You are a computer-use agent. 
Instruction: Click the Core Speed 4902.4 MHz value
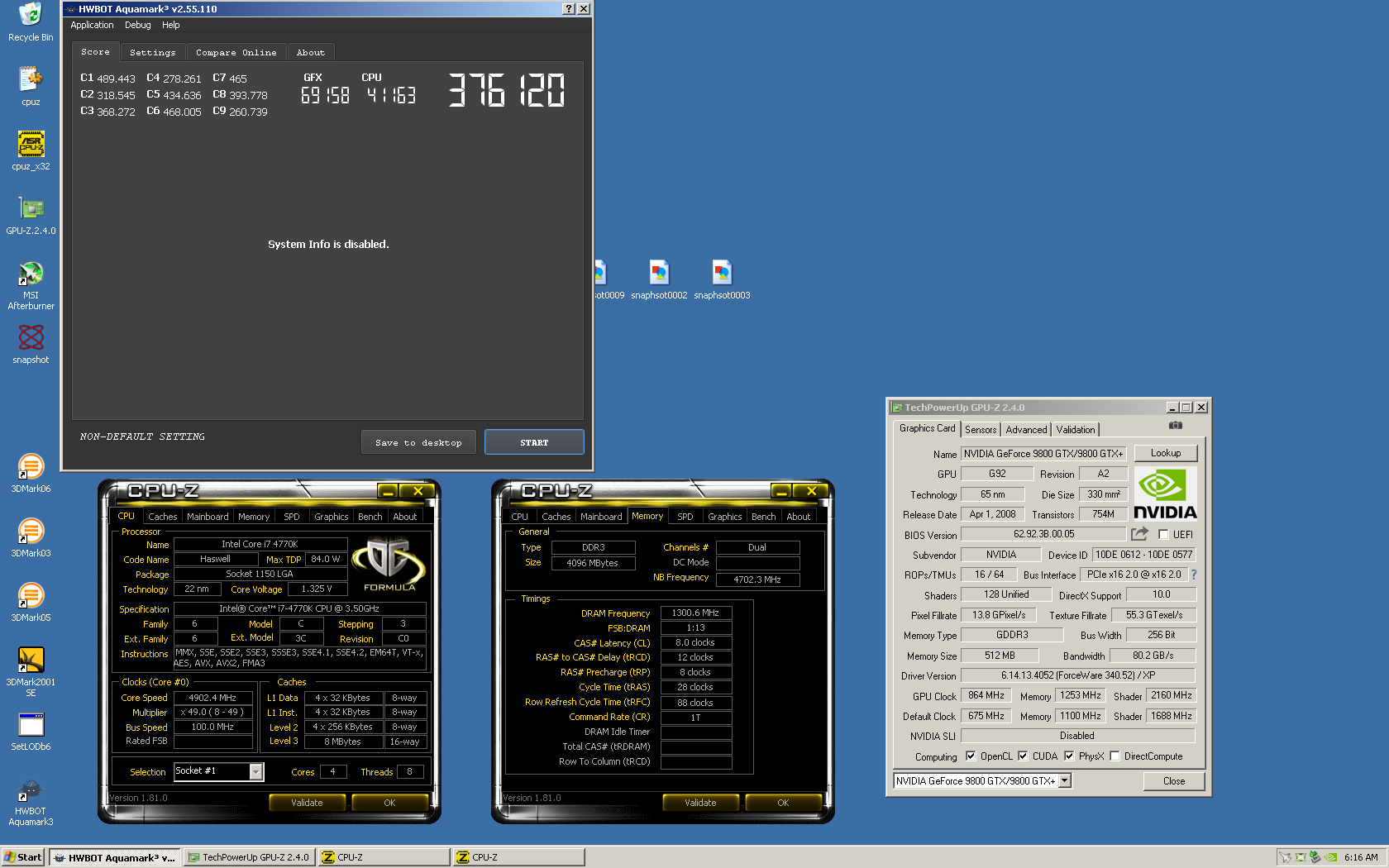pyautogui.click(x=212, y=698)
